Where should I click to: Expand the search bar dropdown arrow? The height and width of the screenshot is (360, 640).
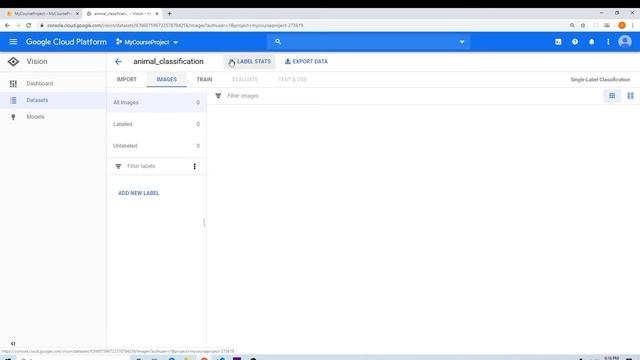pos(462,42)
